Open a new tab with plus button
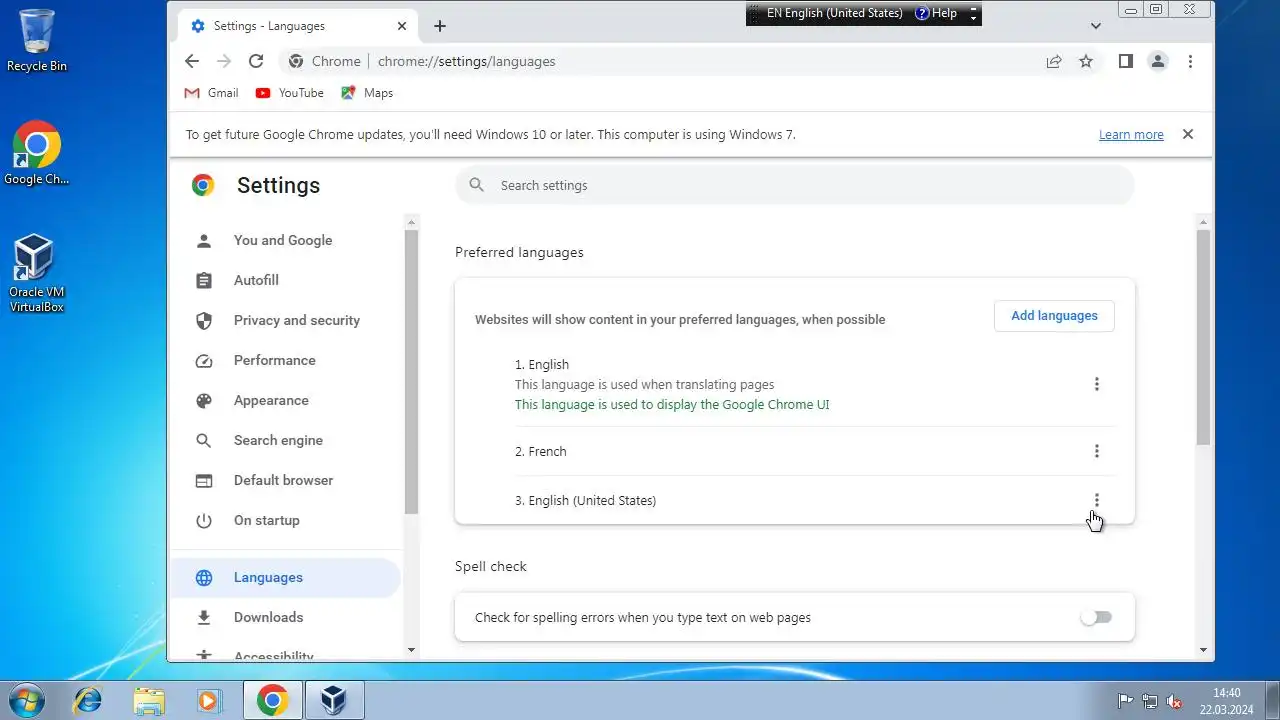Screen dimensions: 1280x720 [x=440, y=26]
